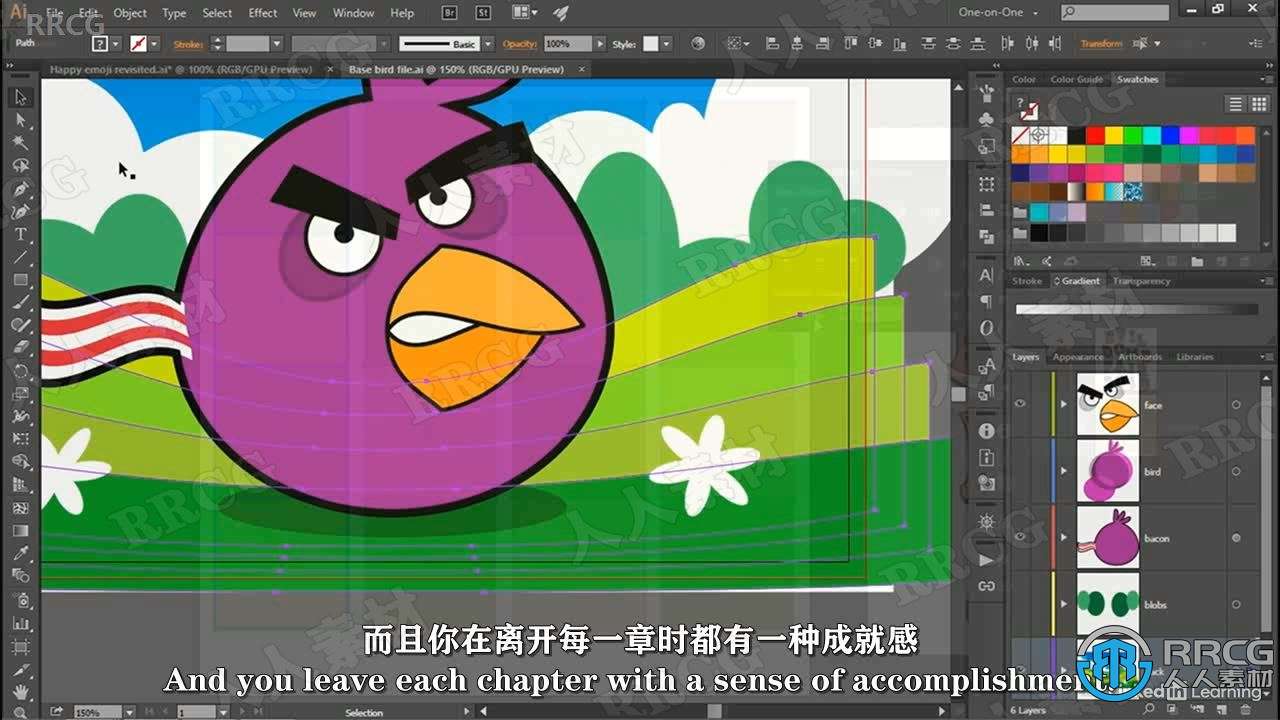Select the Lasso tool
Viewport: 1280px width, 720px height.
pyautogui.click(x=20, y=166)
